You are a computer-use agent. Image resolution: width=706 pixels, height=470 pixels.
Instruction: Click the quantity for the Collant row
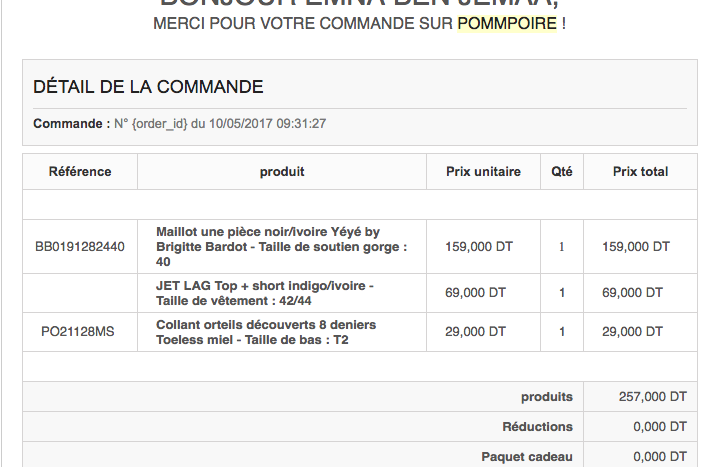click(x=561, y=332)
